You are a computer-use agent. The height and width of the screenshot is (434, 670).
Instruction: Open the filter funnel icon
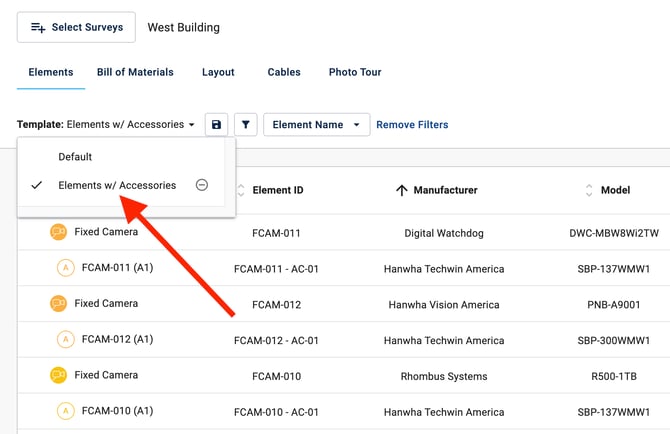tap(245, 125)
